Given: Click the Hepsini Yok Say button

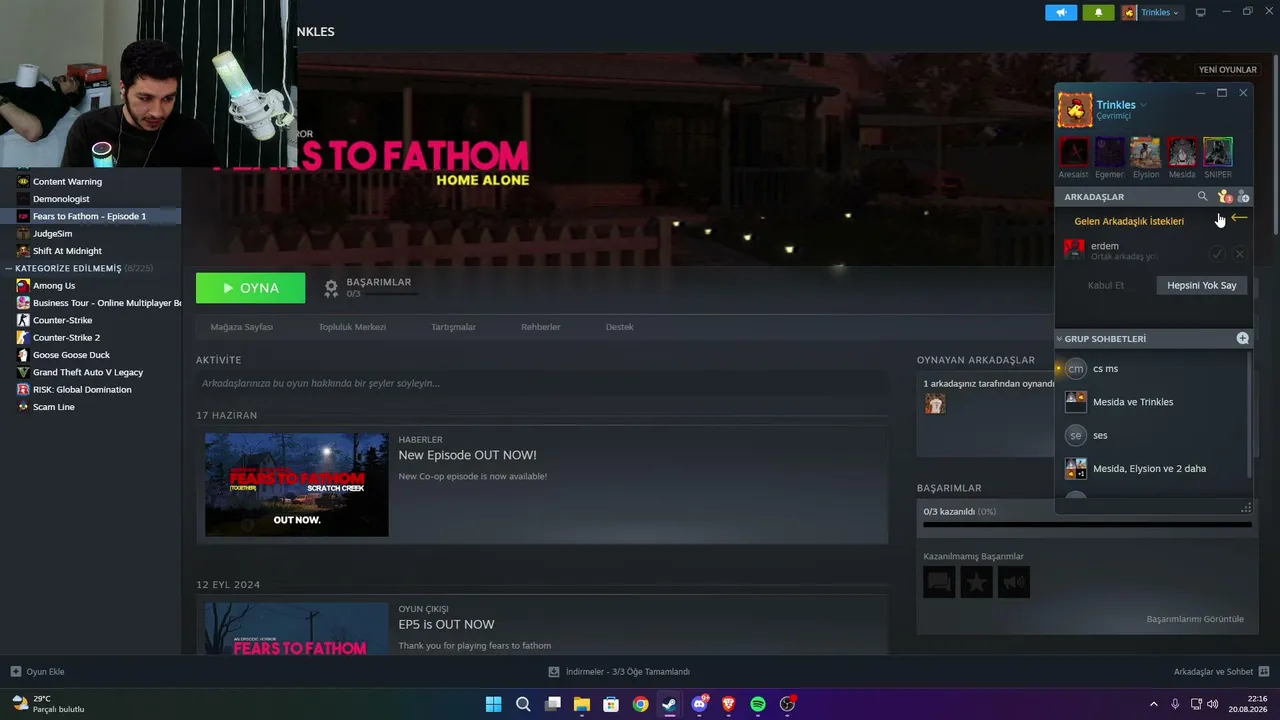Looking at the screenshot, I should coord(1202,285).
